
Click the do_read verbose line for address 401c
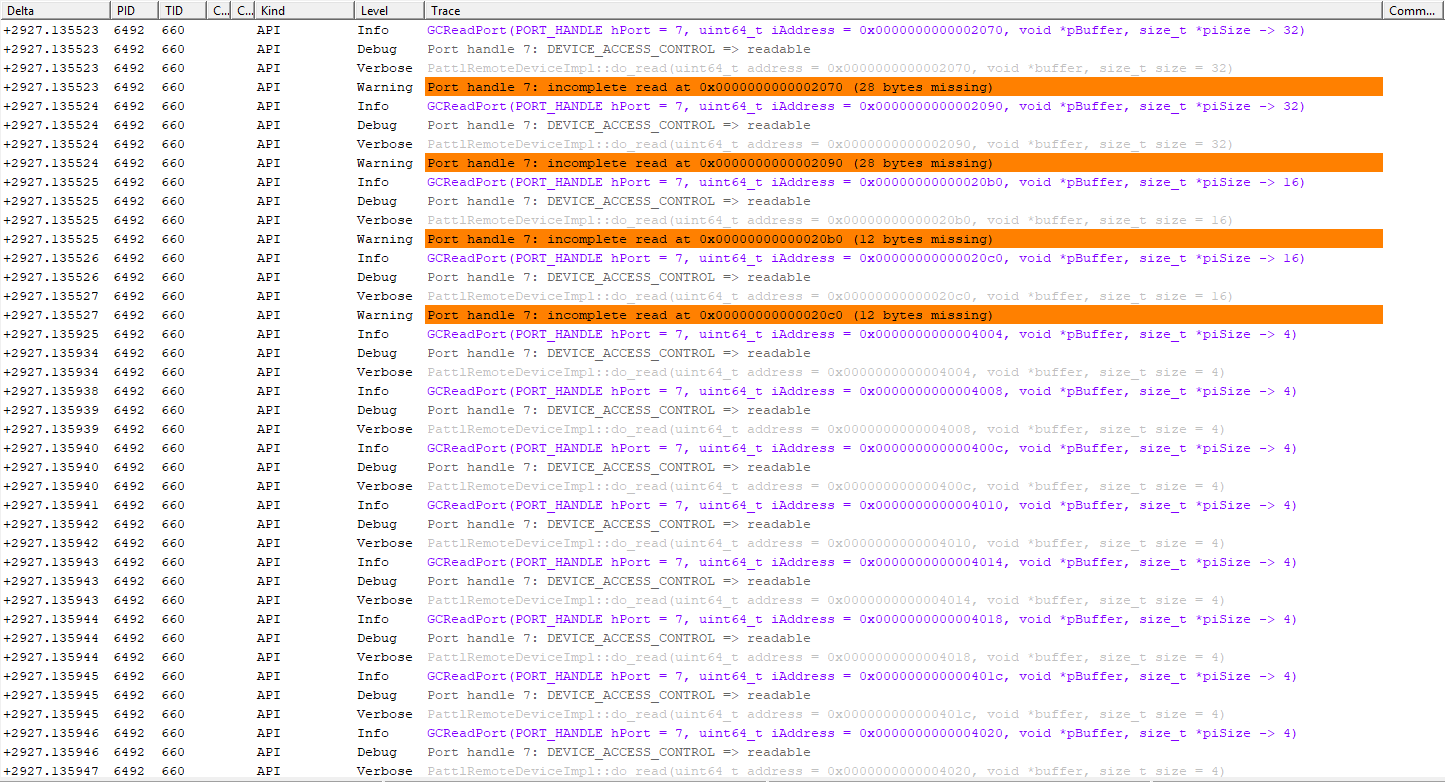pos(825,714)
